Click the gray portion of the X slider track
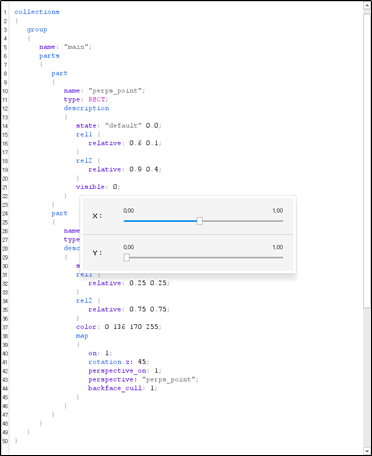Image resolution: width=372 pixels, height=456 pixels. [243, 221]
